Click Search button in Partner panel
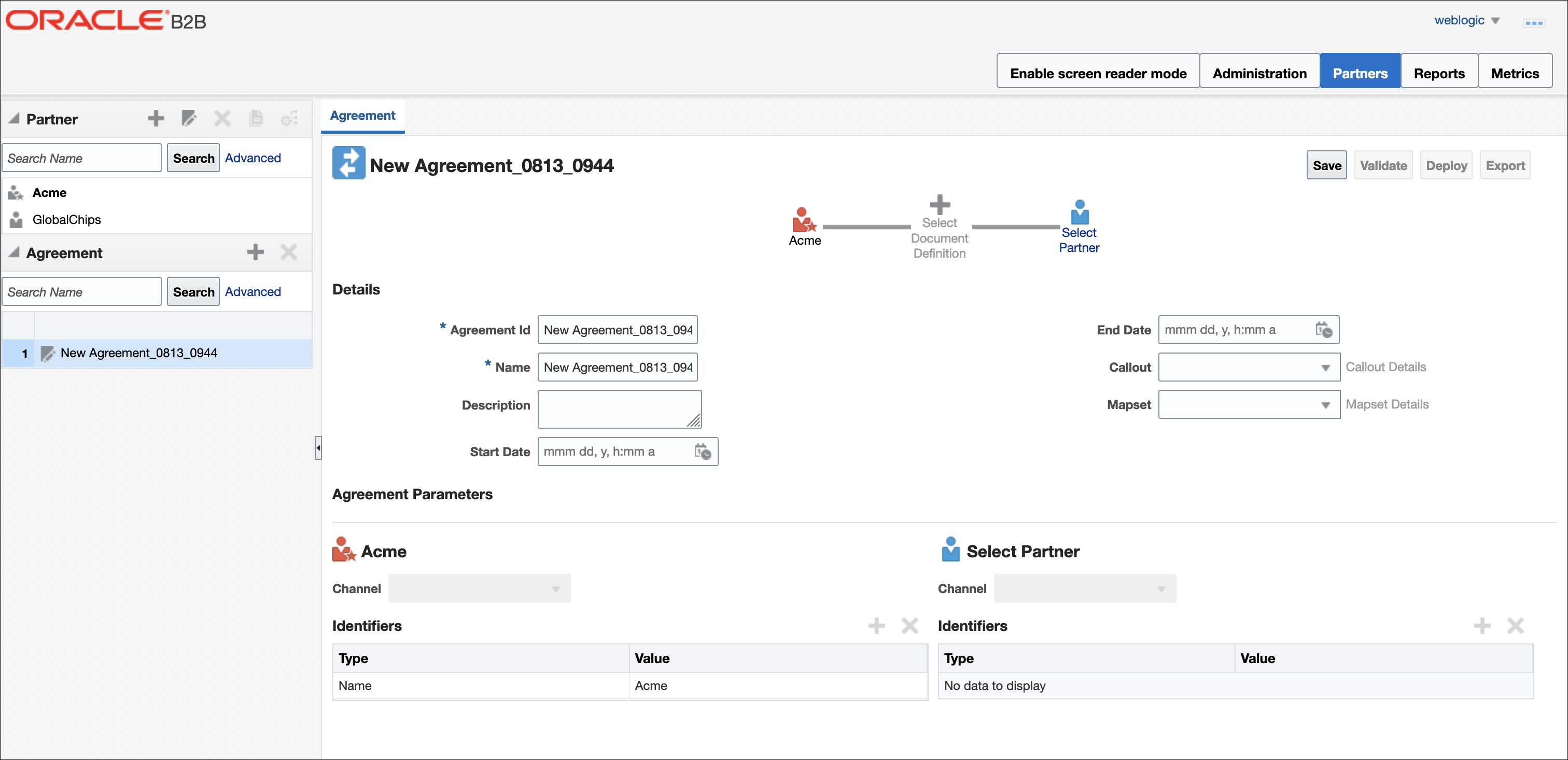 coord(193,158)
